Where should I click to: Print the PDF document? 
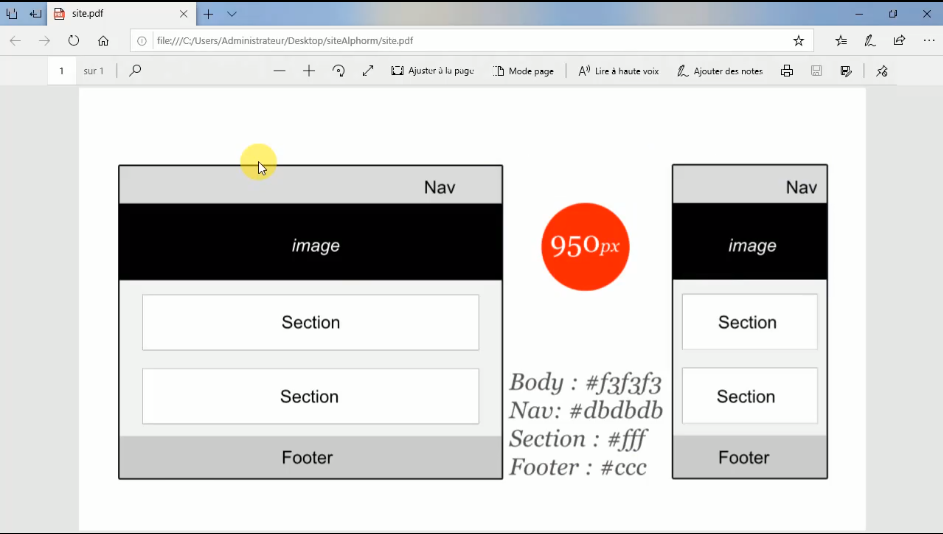point(787,71)
